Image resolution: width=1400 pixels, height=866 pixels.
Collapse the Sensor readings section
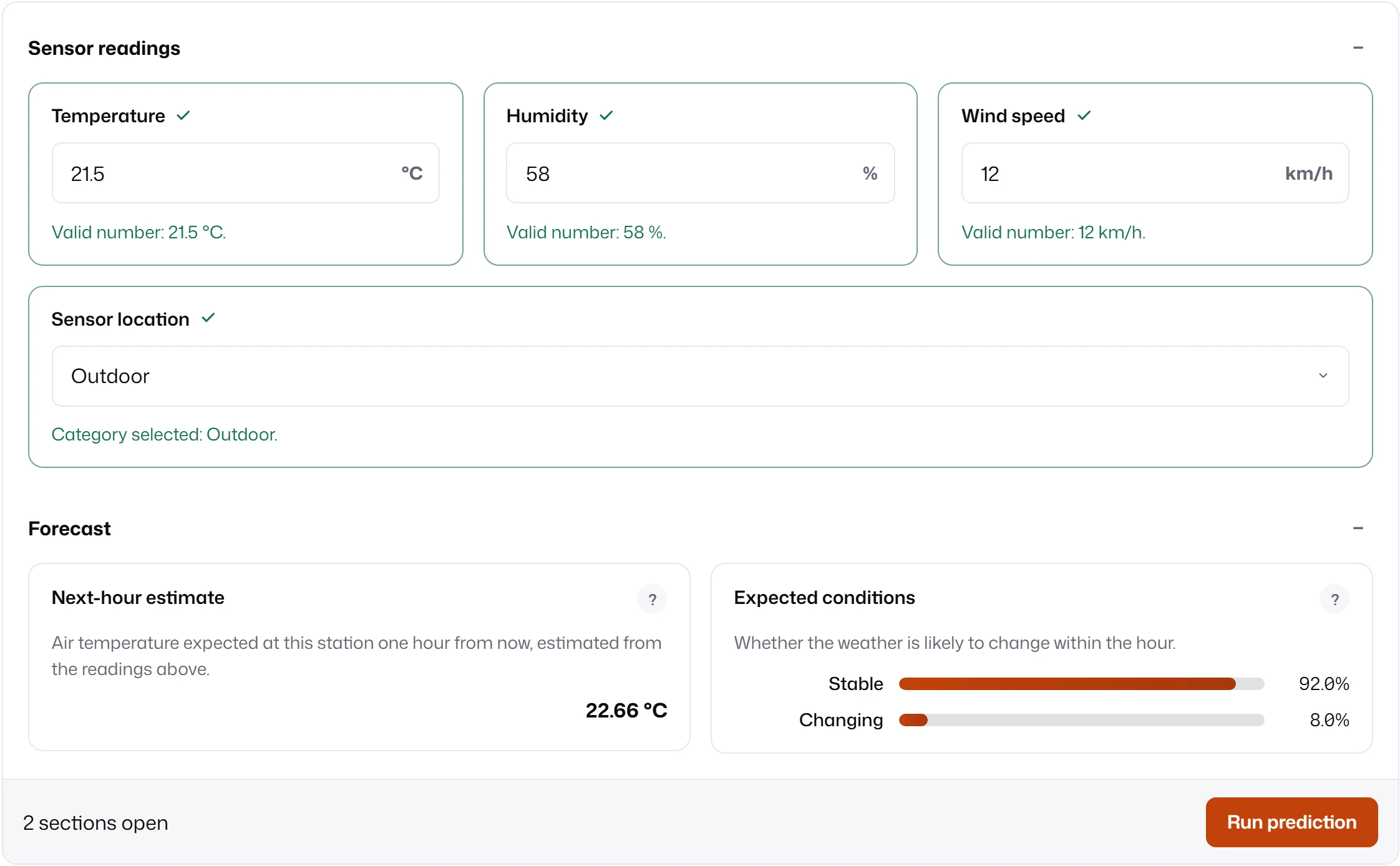click(1358, 48)
